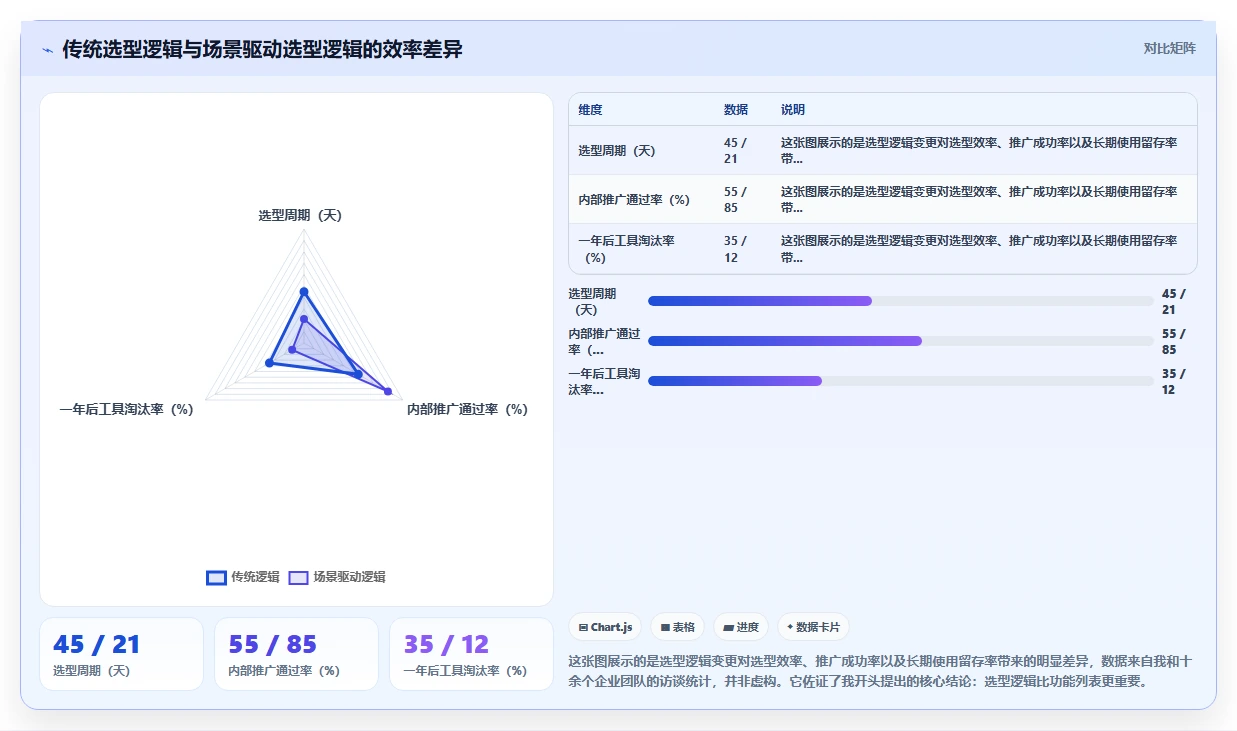
Task: Click the 选型周期（天）progress bar
Action: pos(900,301)
